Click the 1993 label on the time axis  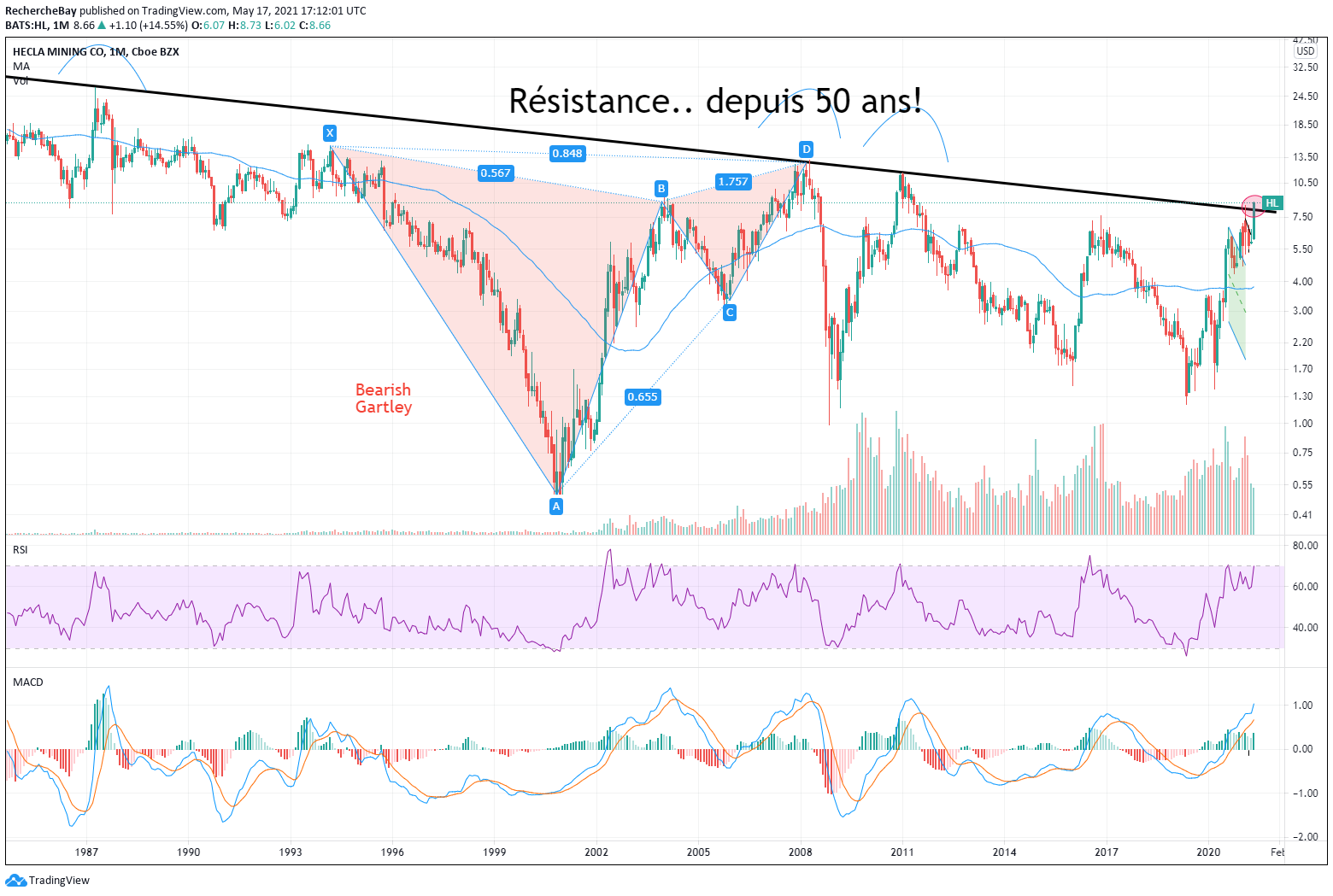(291, 852)
